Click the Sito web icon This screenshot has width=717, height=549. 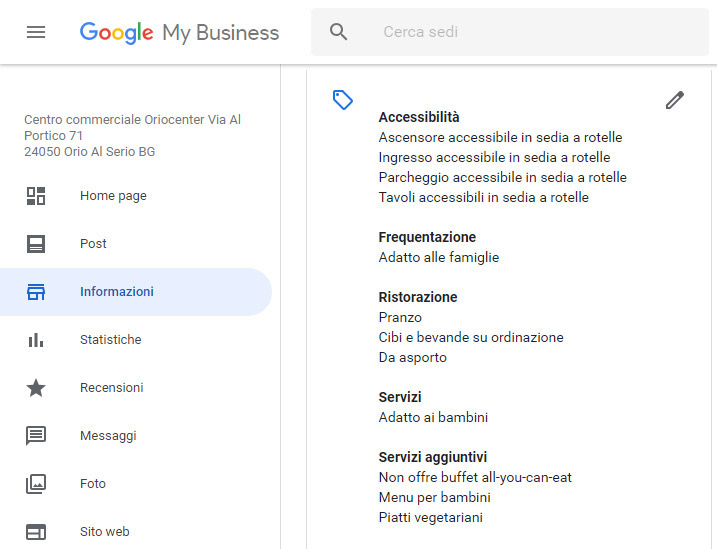click(36, 532)
